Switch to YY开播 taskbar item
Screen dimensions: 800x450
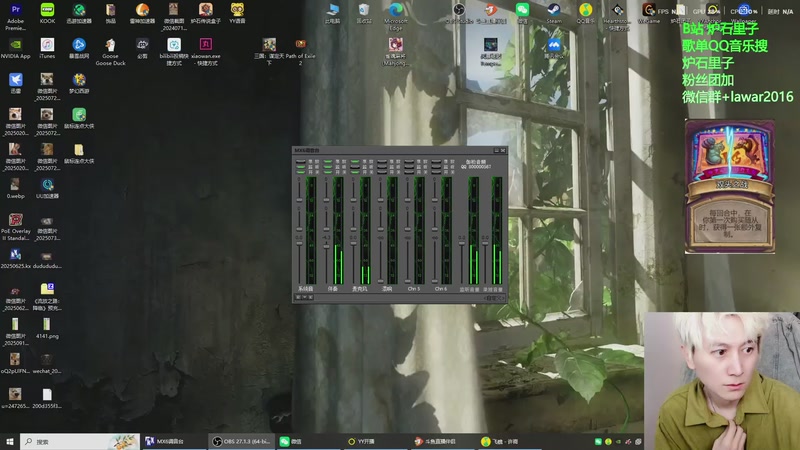pos(376,441)
